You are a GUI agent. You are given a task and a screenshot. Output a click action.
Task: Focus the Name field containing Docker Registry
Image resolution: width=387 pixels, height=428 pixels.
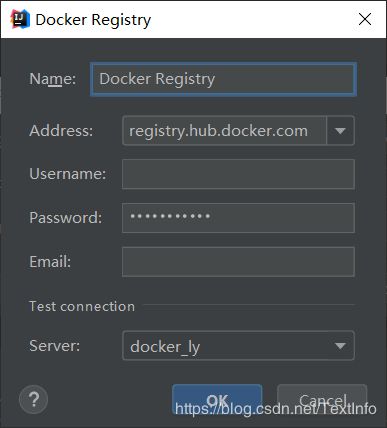(x=223, y=79)
